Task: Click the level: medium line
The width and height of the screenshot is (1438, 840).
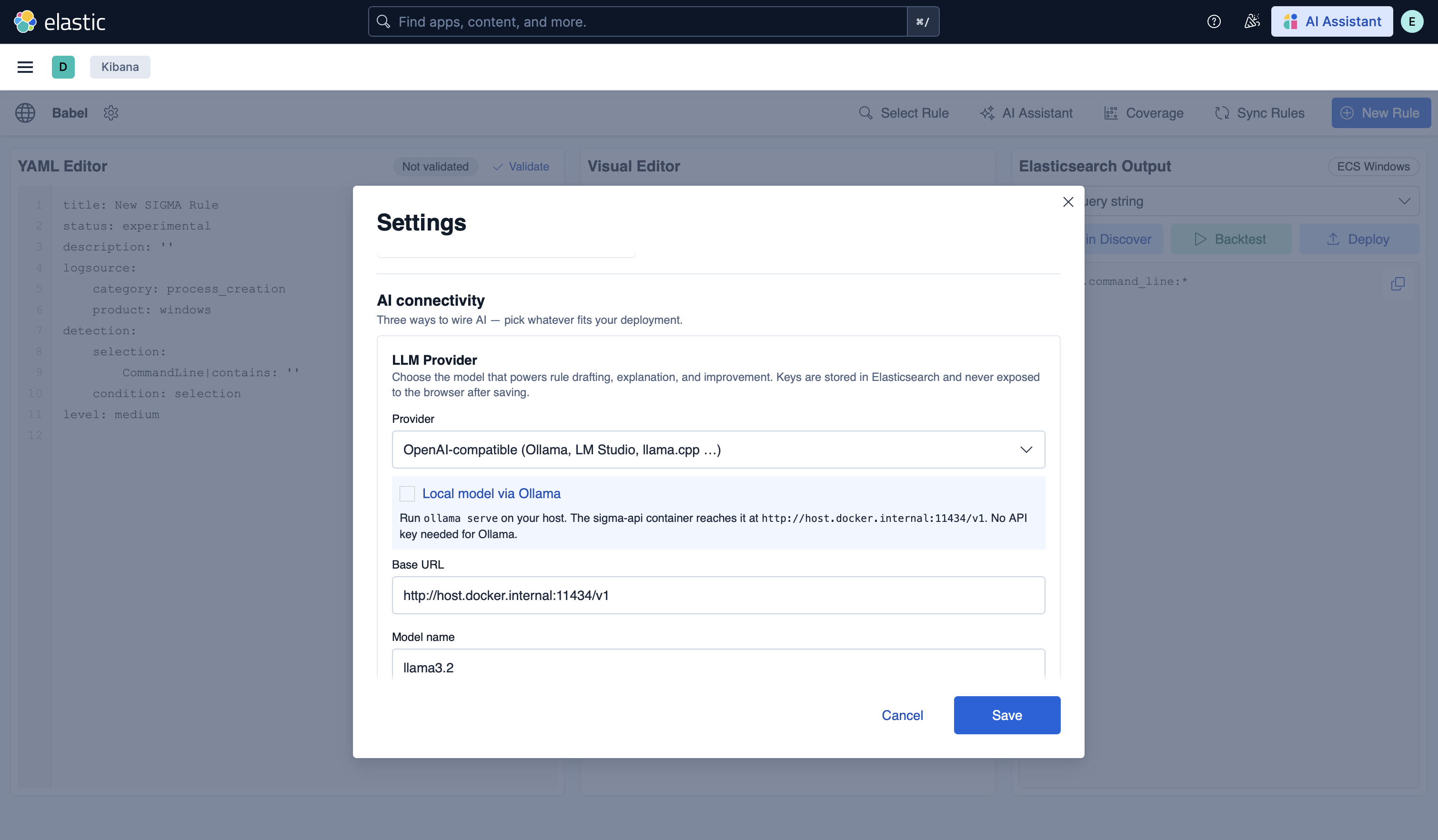Action: tap(111, 415)
